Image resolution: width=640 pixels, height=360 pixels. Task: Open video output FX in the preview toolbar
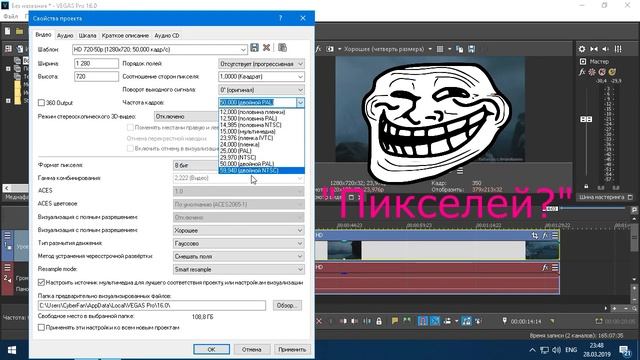click(318, 49)
